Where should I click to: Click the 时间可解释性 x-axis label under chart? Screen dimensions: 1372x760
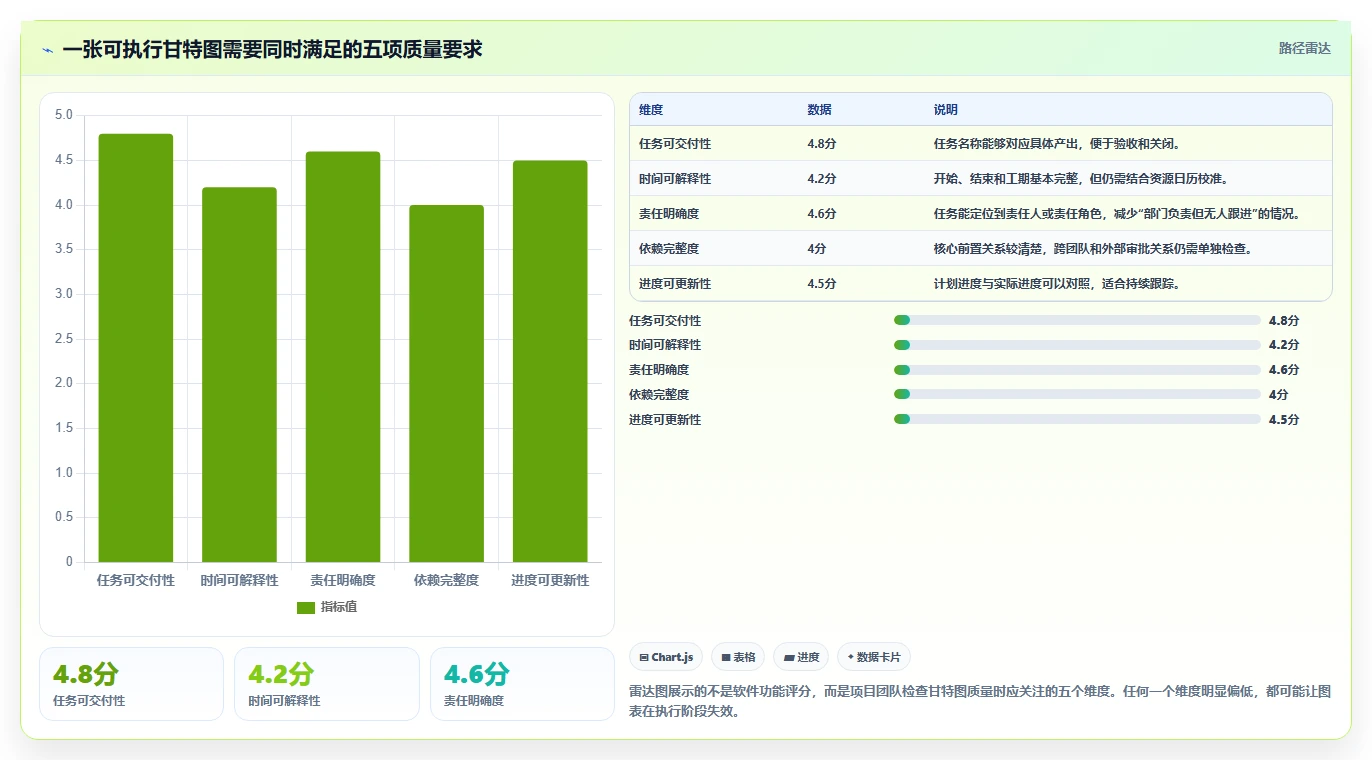[x=239, y=580]
